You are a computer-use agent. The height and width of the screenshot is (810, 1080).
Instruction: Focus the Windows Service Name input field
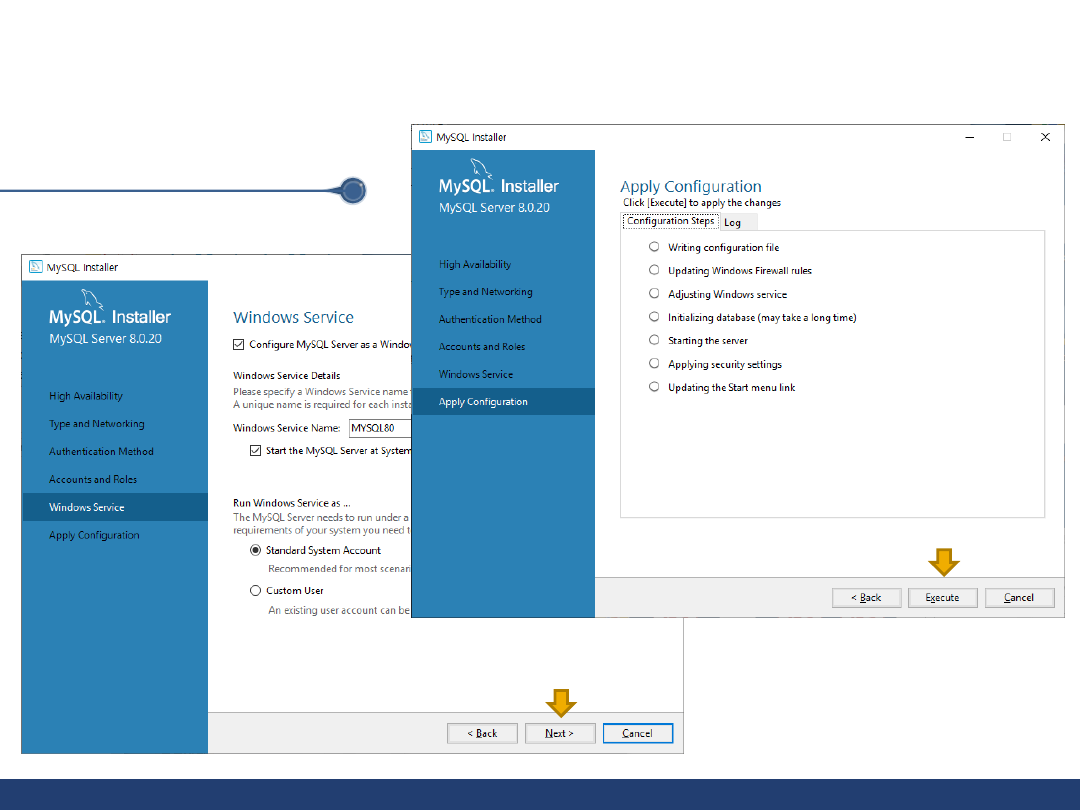[380, 428]
